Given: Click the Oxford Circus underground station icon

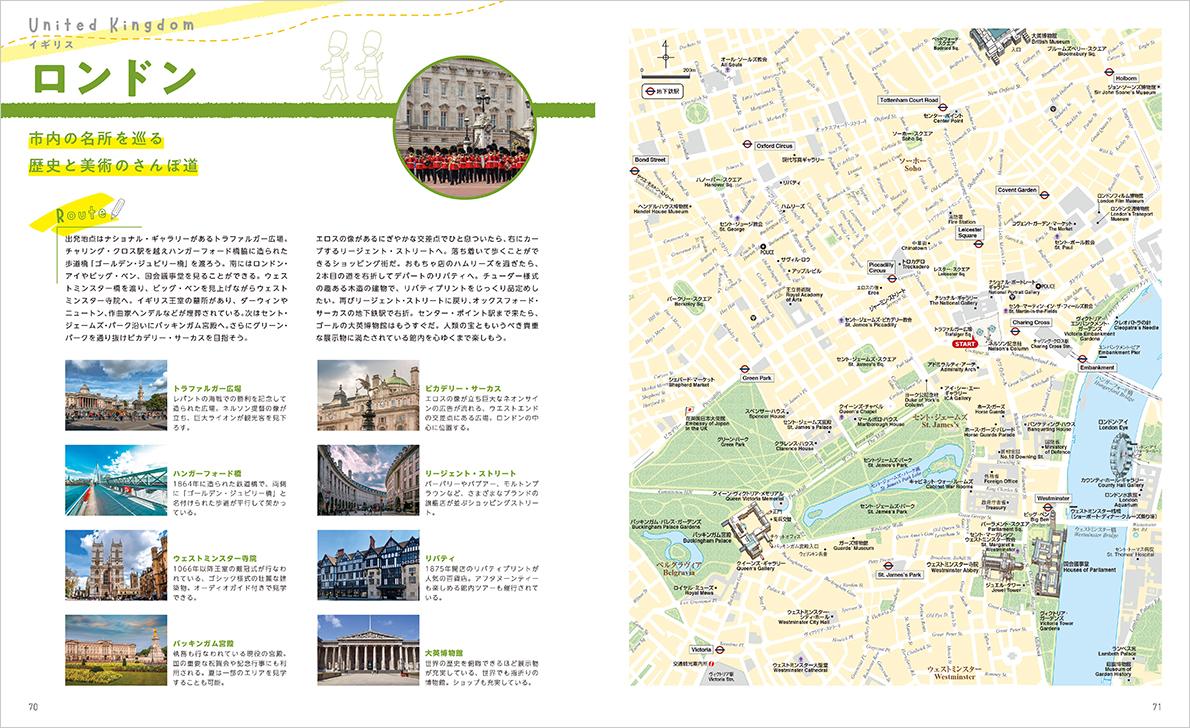Looking at the screenshot, I should click(746, 146).
